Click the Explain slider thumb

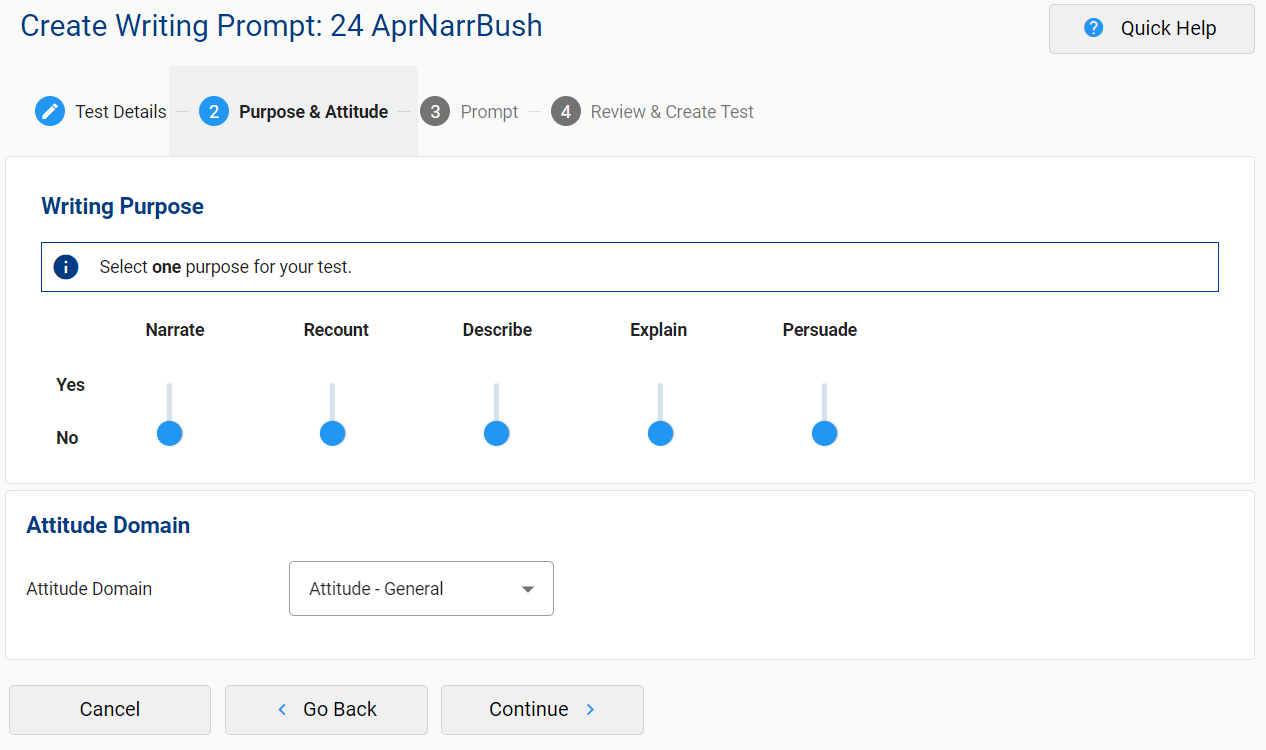pos(660,433)
